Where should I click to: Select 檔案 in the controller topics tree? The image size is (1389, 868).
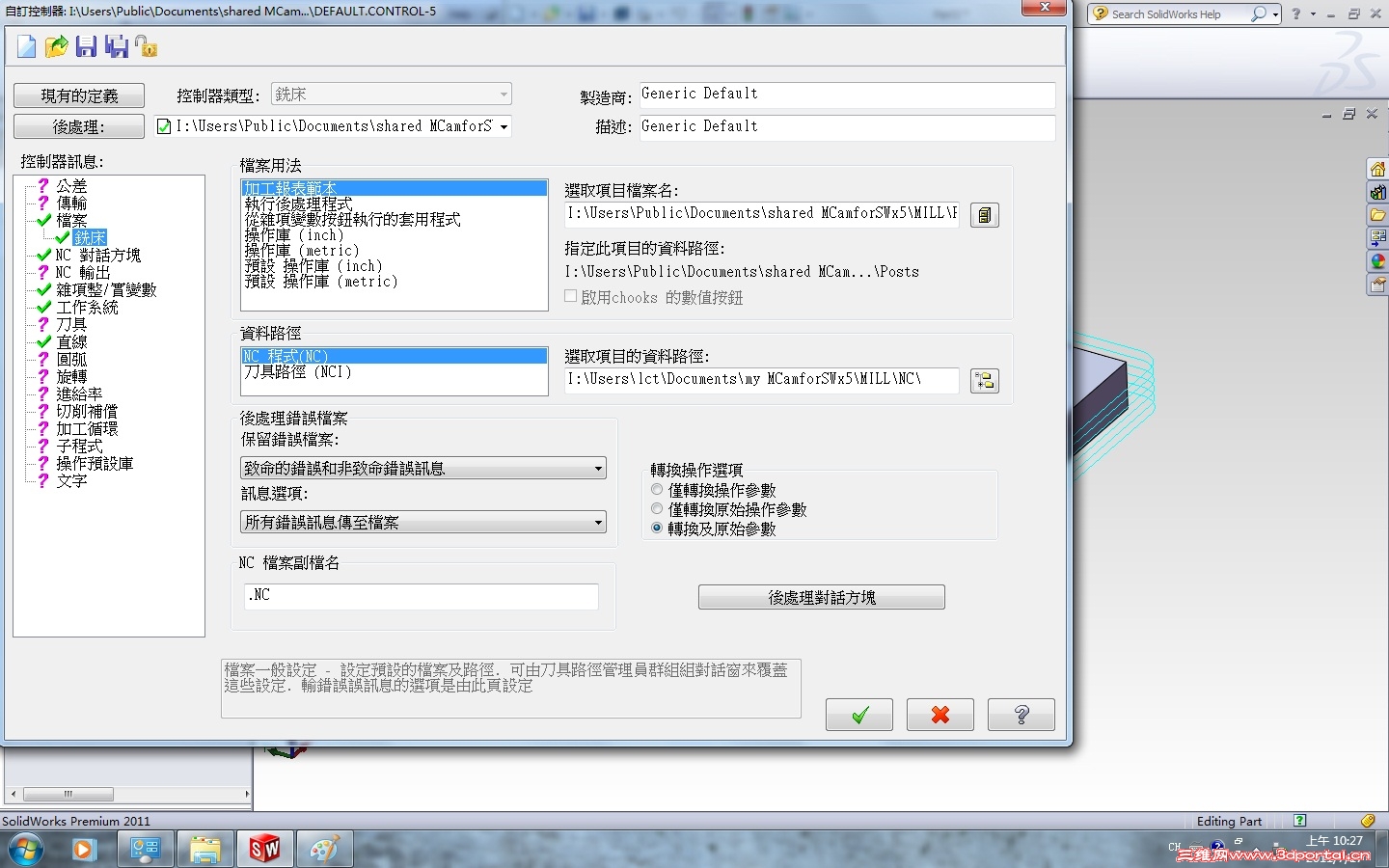click(x=71, y=220)
